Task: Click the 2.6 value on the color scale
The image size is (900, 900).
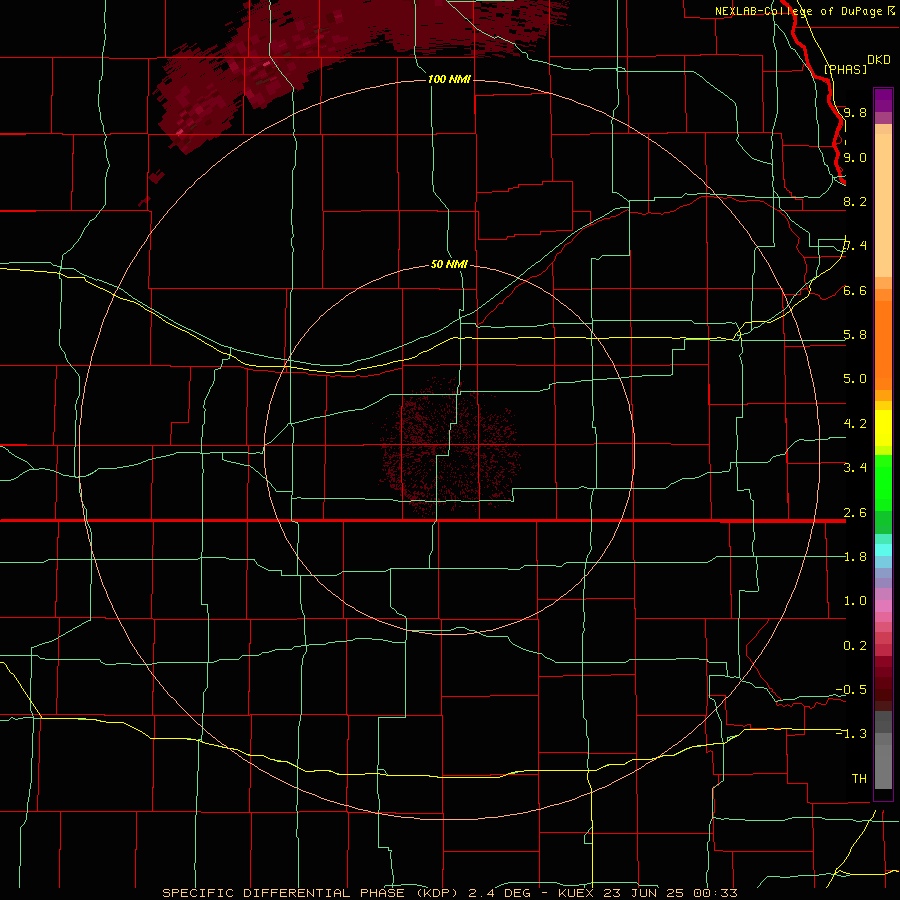Action: tap(855, 513)
